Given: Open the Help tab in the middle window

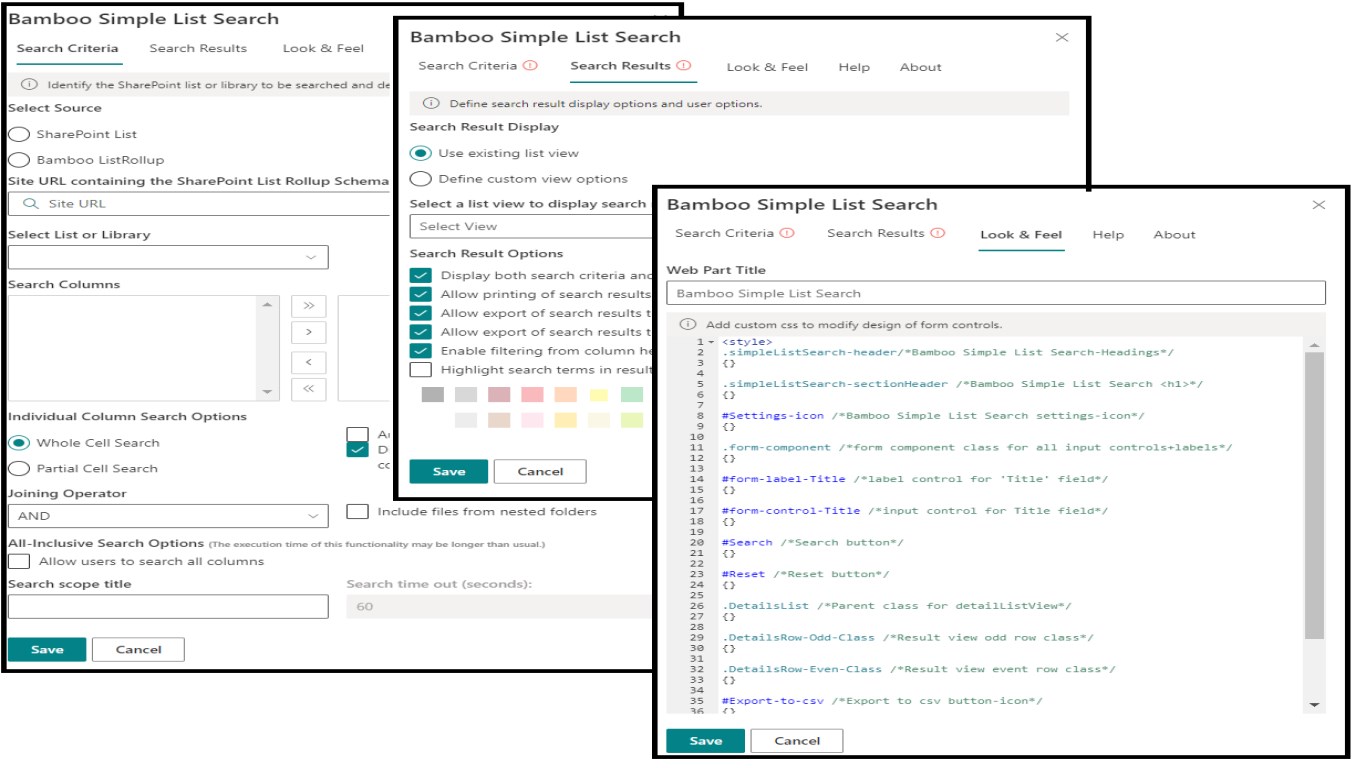Looking at the screenshot, I should pyautogui.click(x=854, y=67).
